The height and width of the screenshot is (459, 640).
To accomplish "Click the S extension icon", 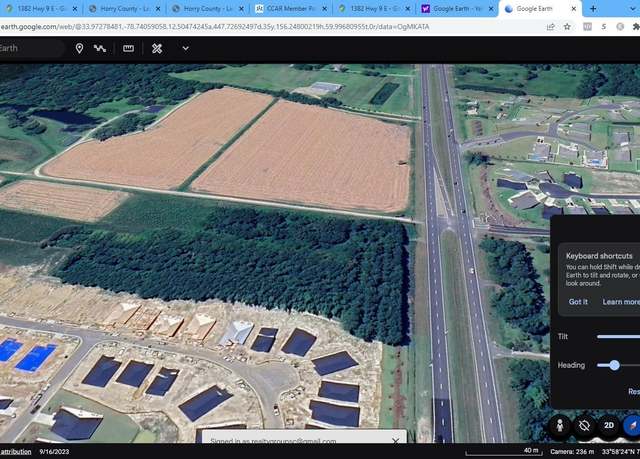I will coord(604,27).
